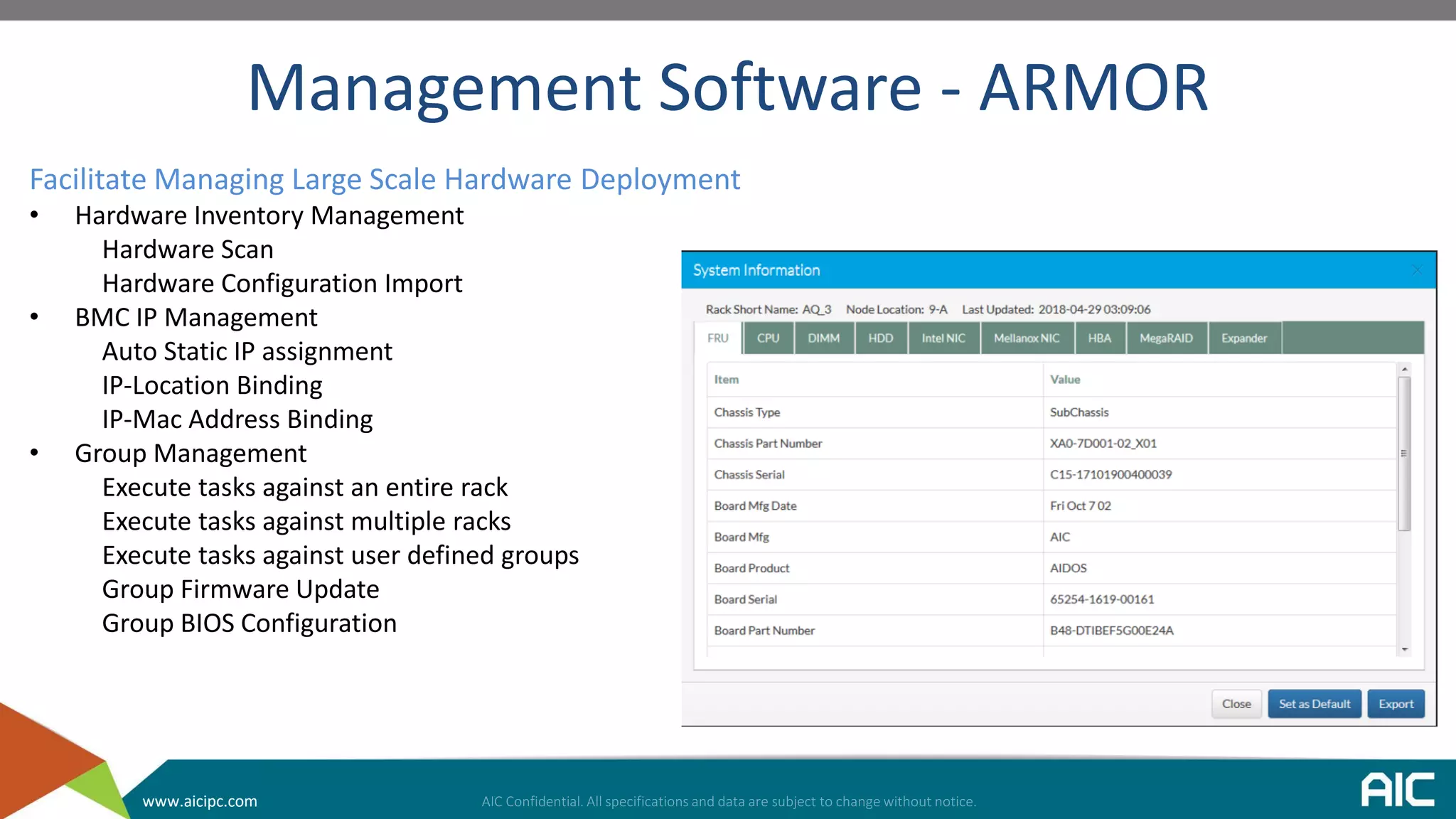
Task: Click the Close button
Action: tap(1236, 704)
